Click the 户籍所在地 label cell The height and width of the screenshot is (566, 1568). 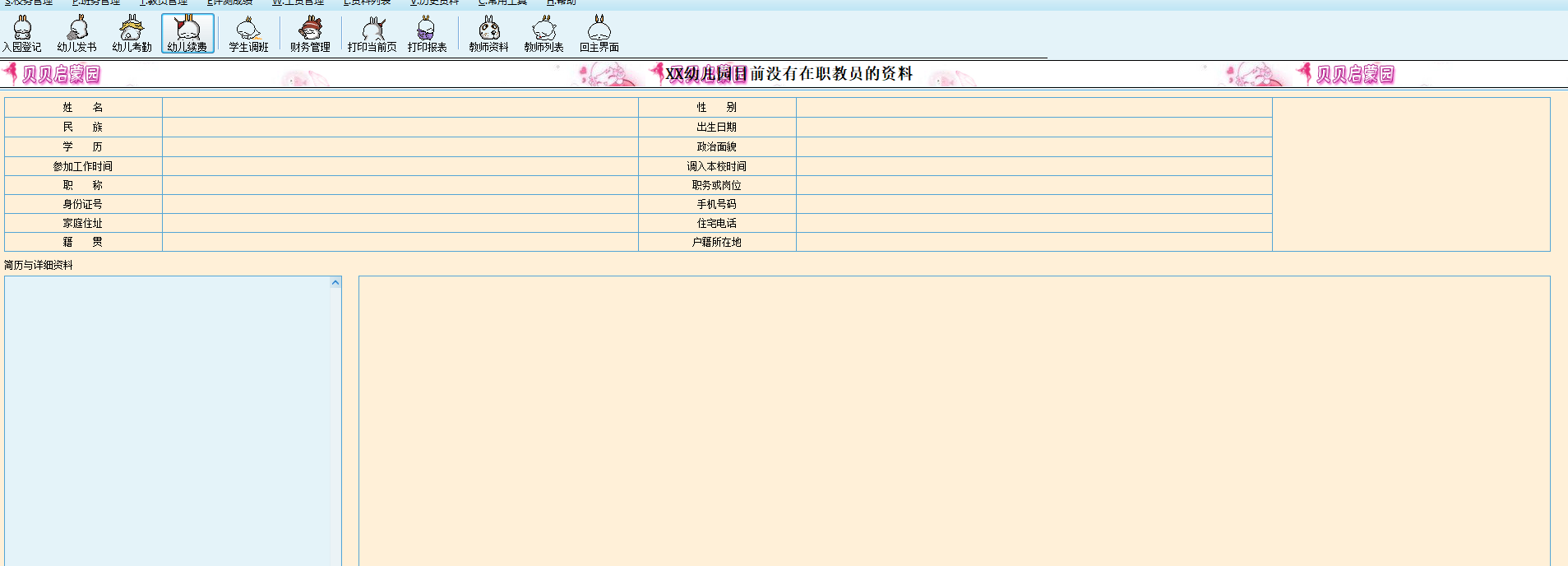pyautogui.click(x=717, y=242)
